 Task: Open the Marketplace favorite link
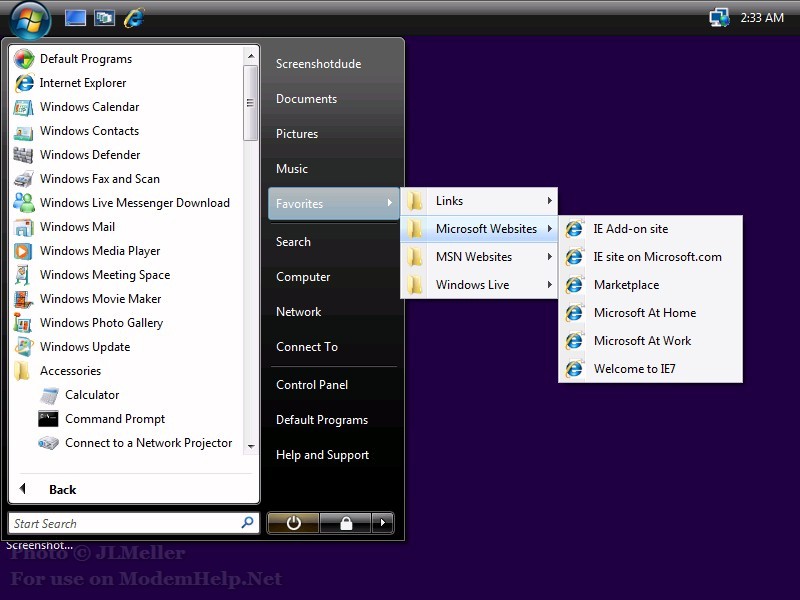pyautogui.click(x=626, y=285)
